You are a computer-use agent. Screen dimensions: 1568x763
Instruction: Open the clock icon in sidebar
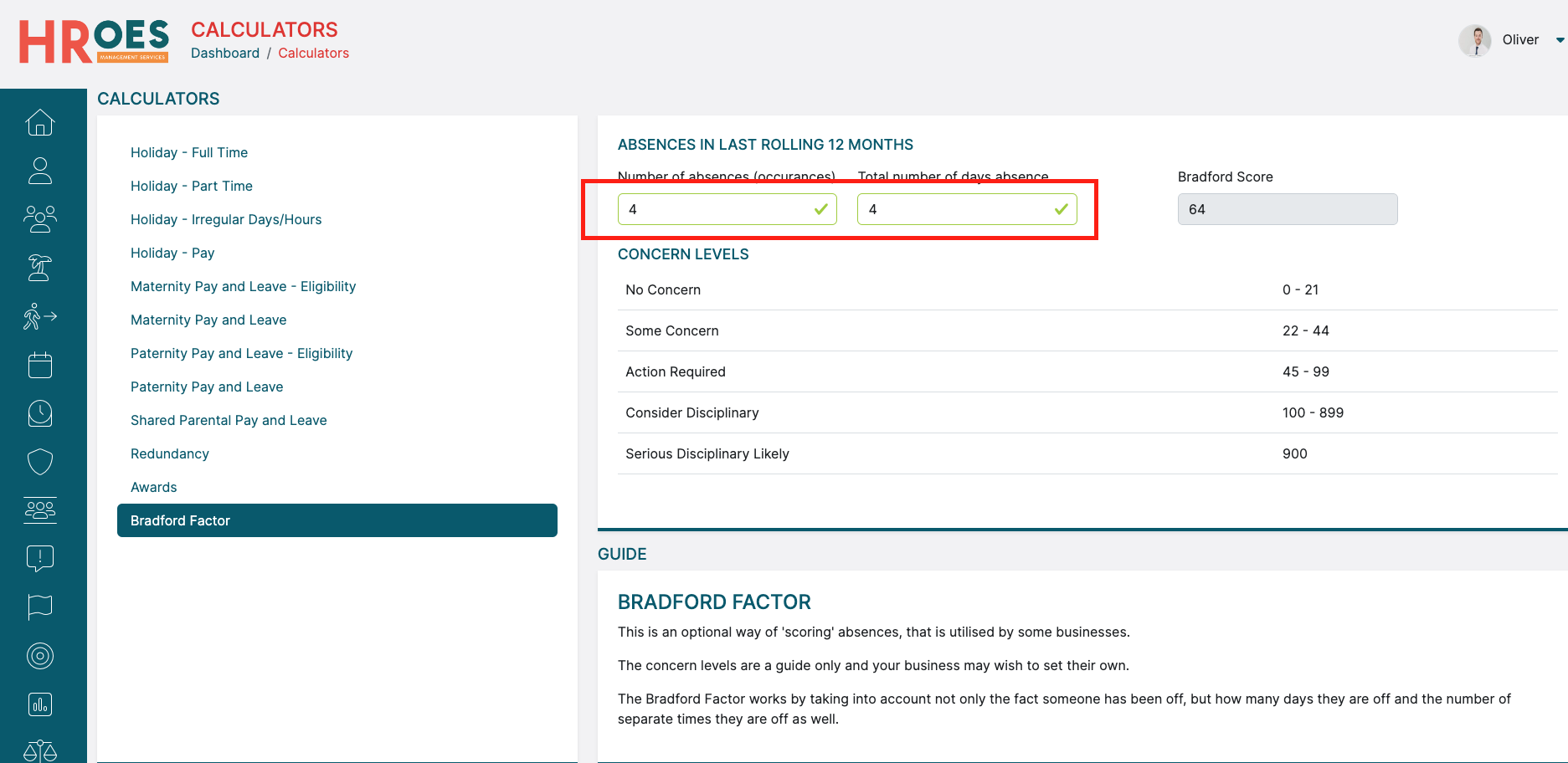click(40, 413)
